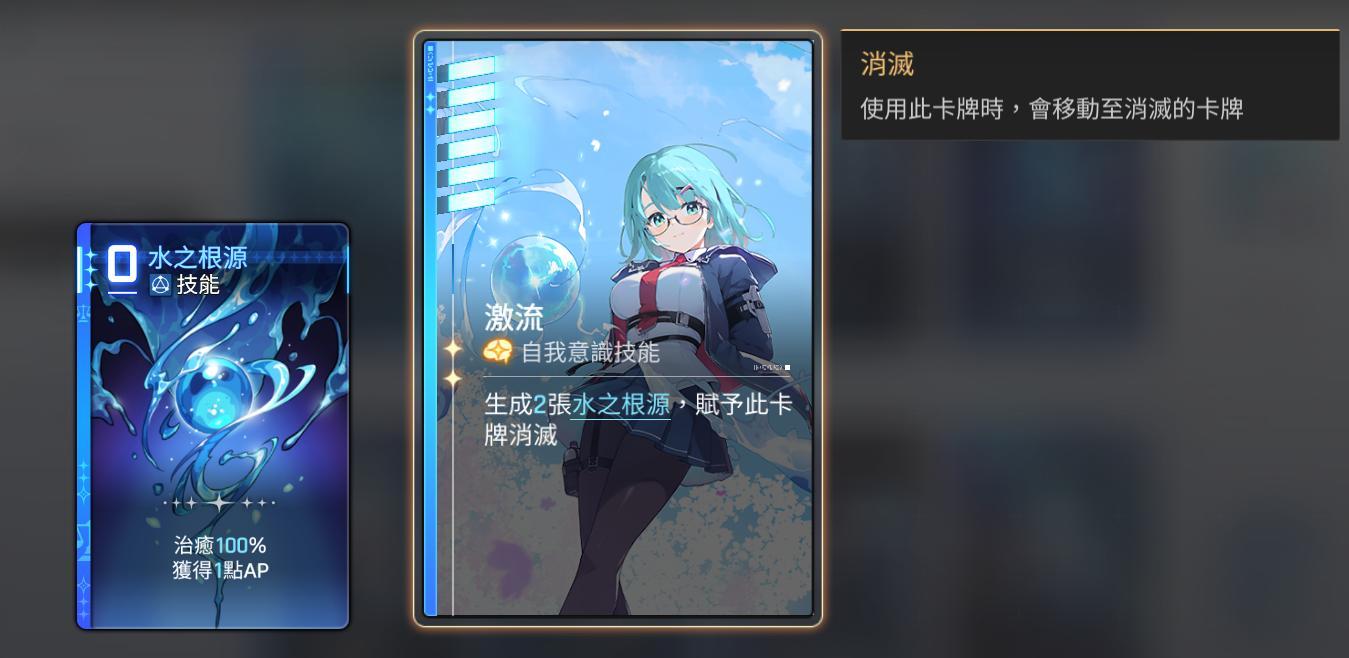Click the 消滅 tooltip heading

click(x=887, y=65)
